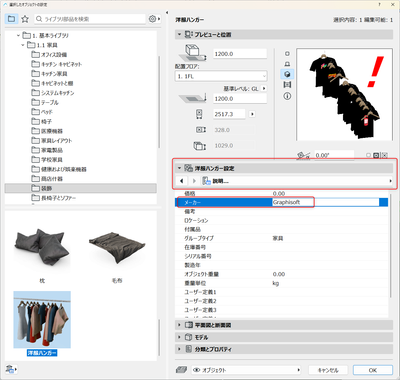Edit the base level offset 1200.0 field
The image size is (400, 380).
[240, 99]
